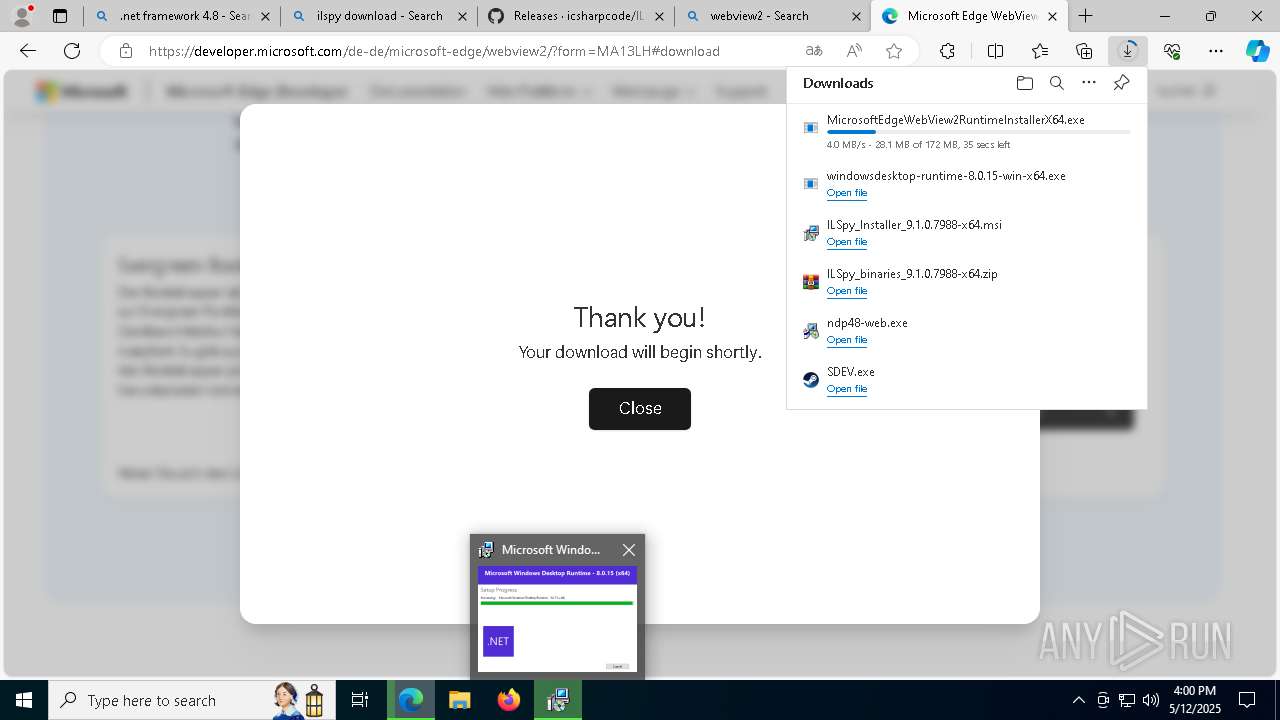Open File Explorer from taskbar
The width and height of the screenshot is (1280, 720).
coord(459,700)
